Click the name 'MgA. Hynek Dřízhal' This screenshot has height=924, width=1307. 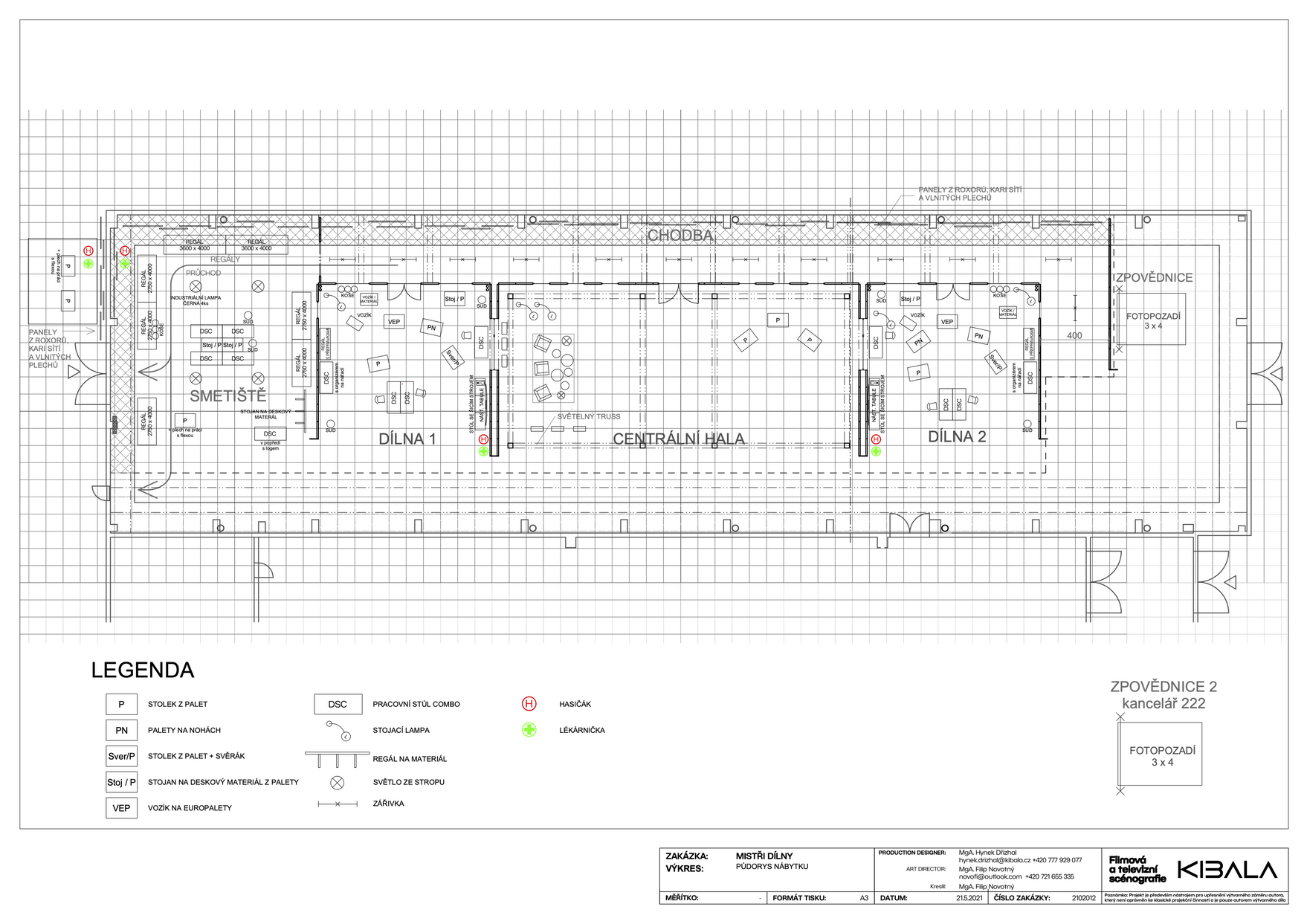(987, 853)
